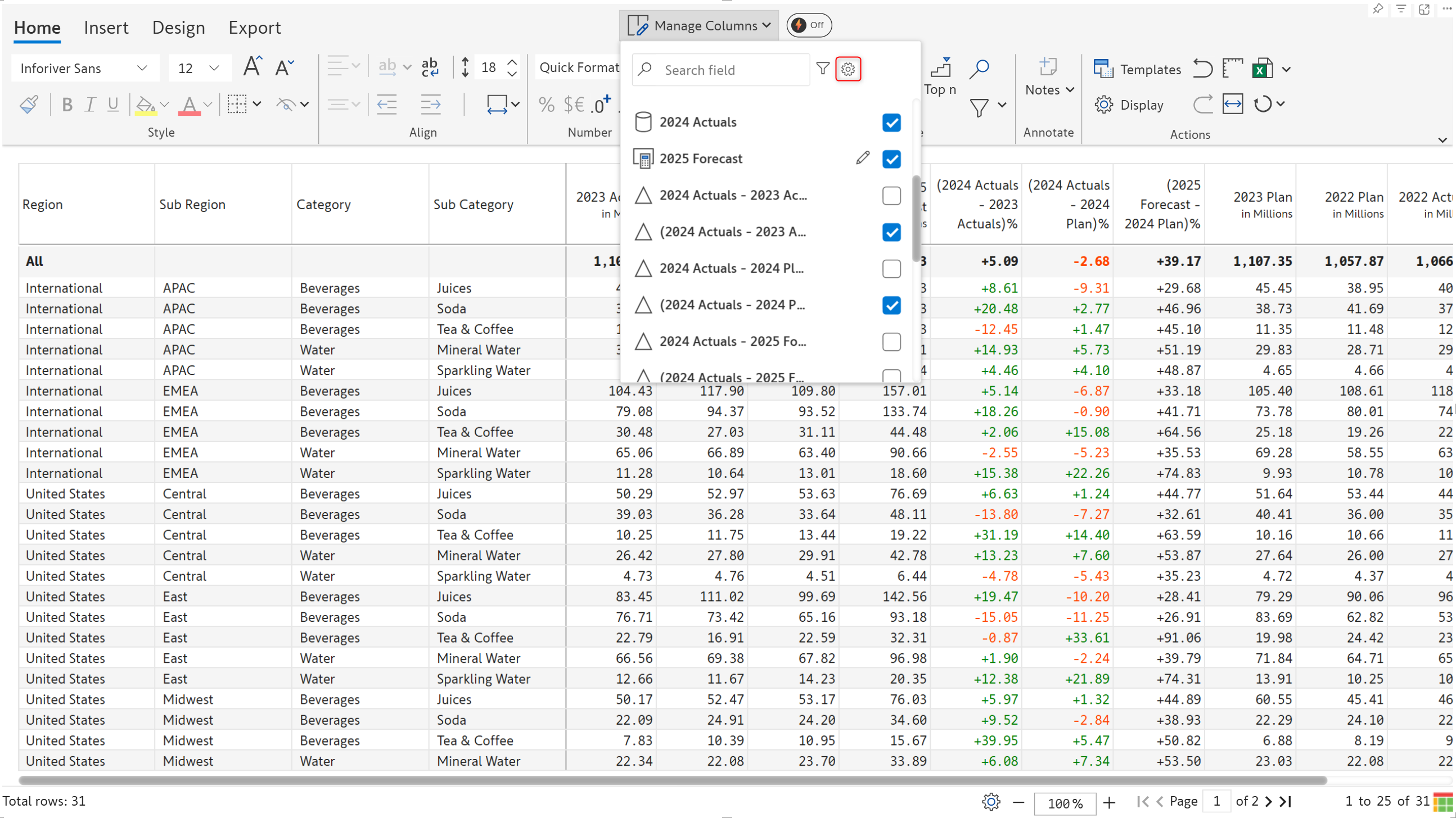Click the magnifier search icon near Top n
This screenshot has height=818, width=1456.
[979, 69]
